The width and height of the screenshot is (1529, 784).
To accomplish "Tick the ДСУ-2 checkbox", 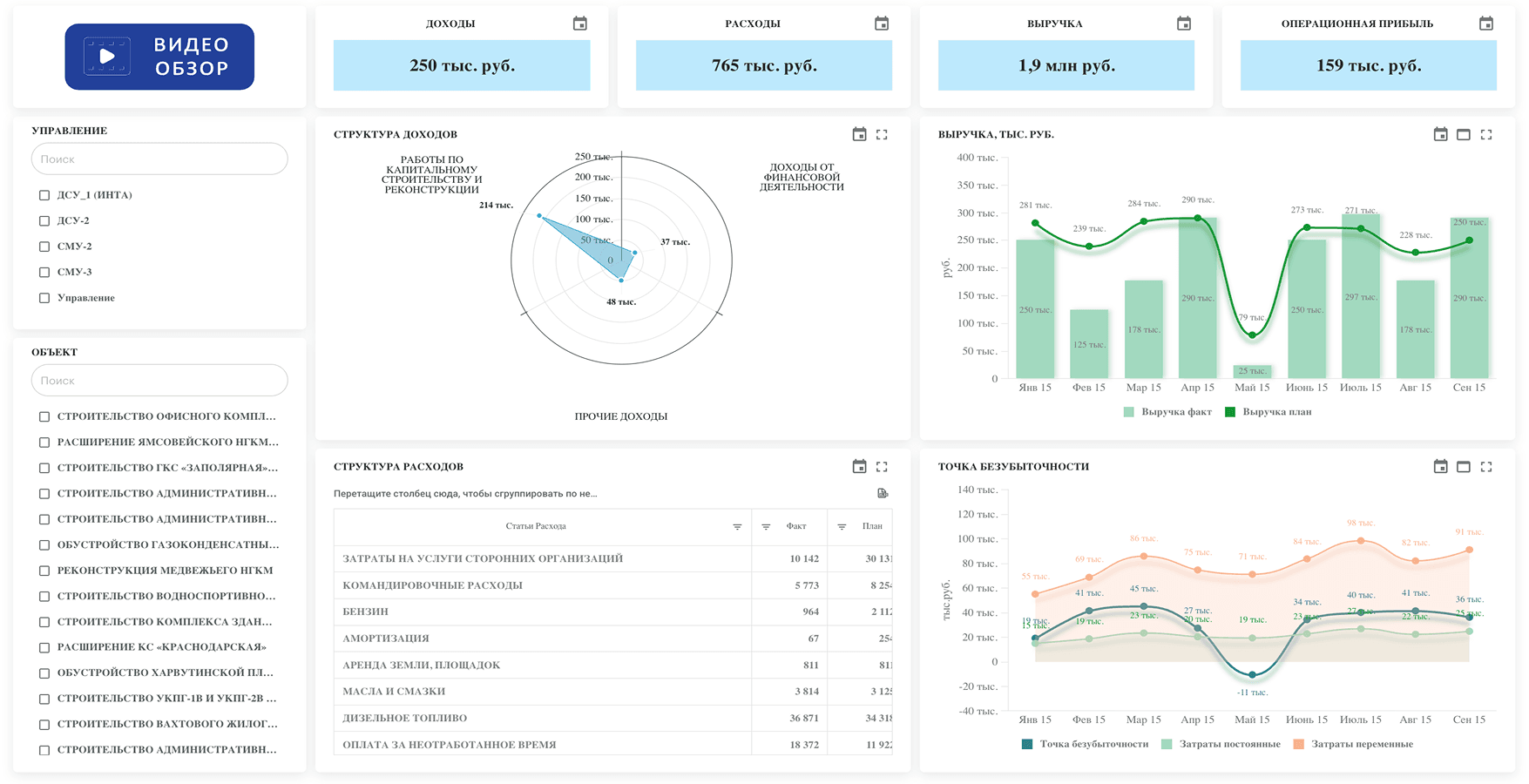I will (44, 220).
